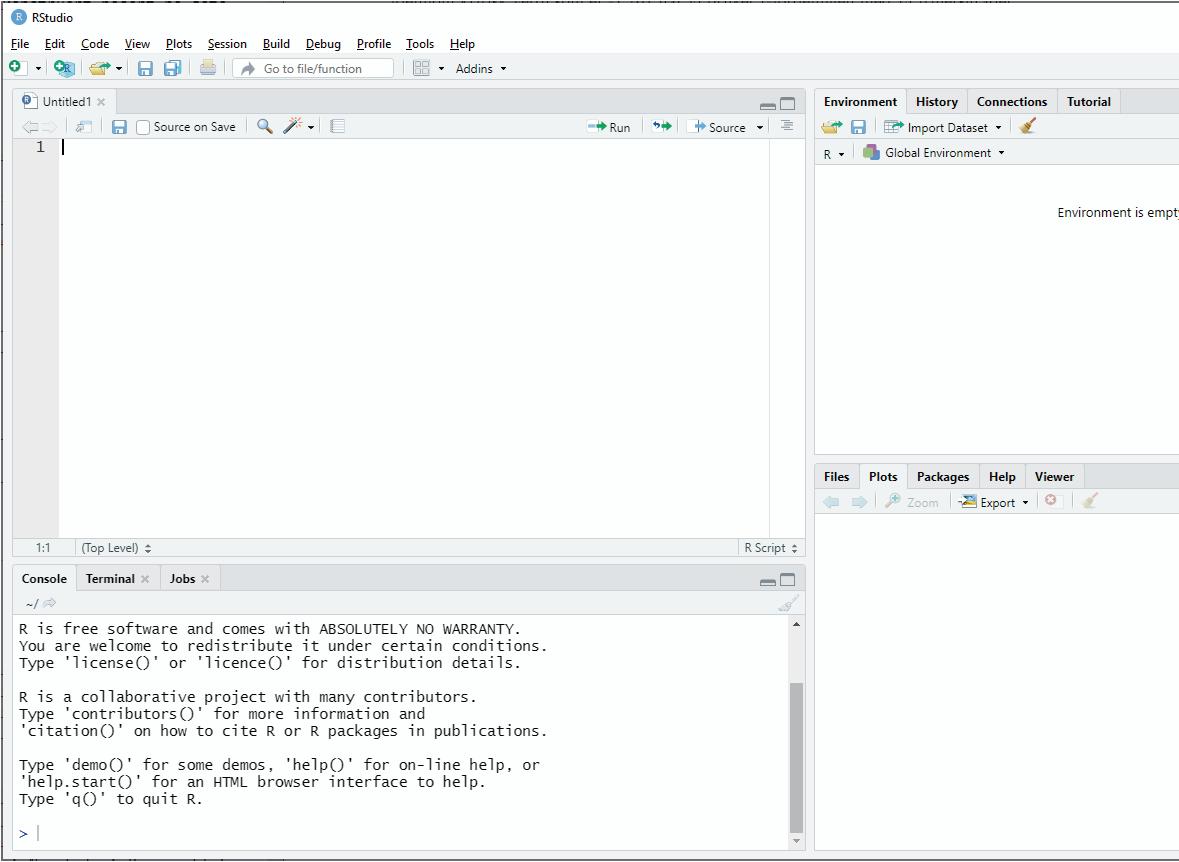
Task: Click the workspace panes grid icon
Action: (421, 68)
